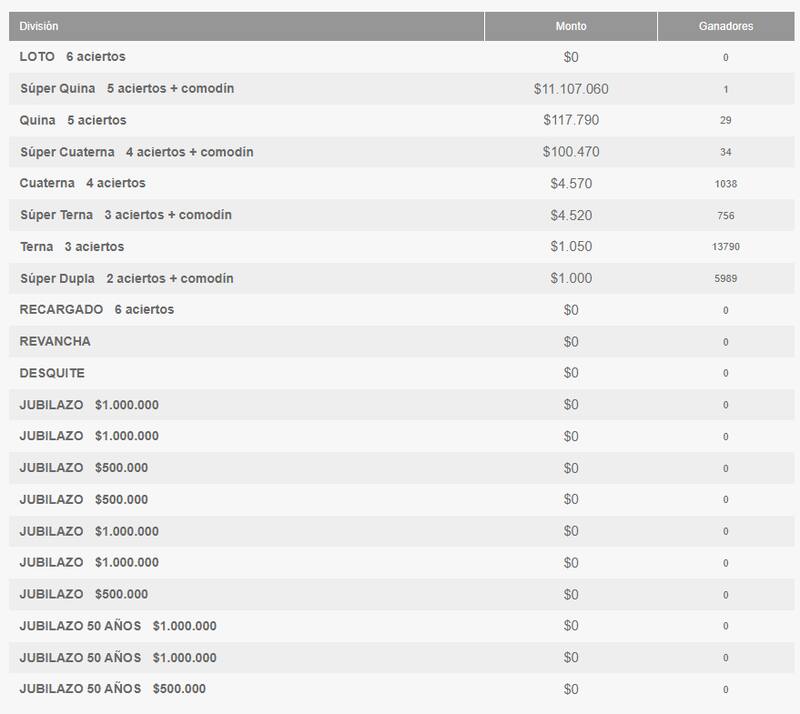Click the Ganadores column header
Screen dimensions: 800x714
coord(726,26)
